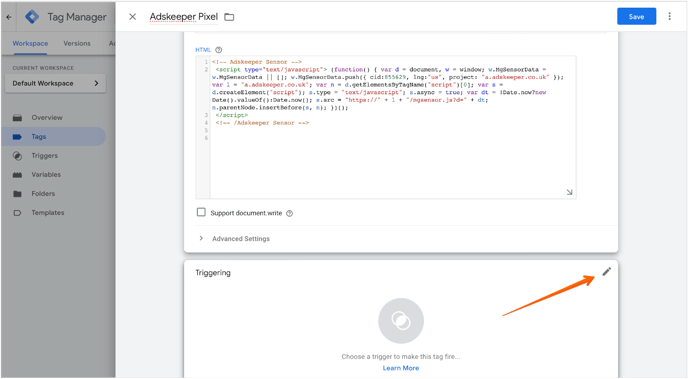This screenshot has width=688, height=379.
Task: Open the Learn More link
Action: pos(401,368)
